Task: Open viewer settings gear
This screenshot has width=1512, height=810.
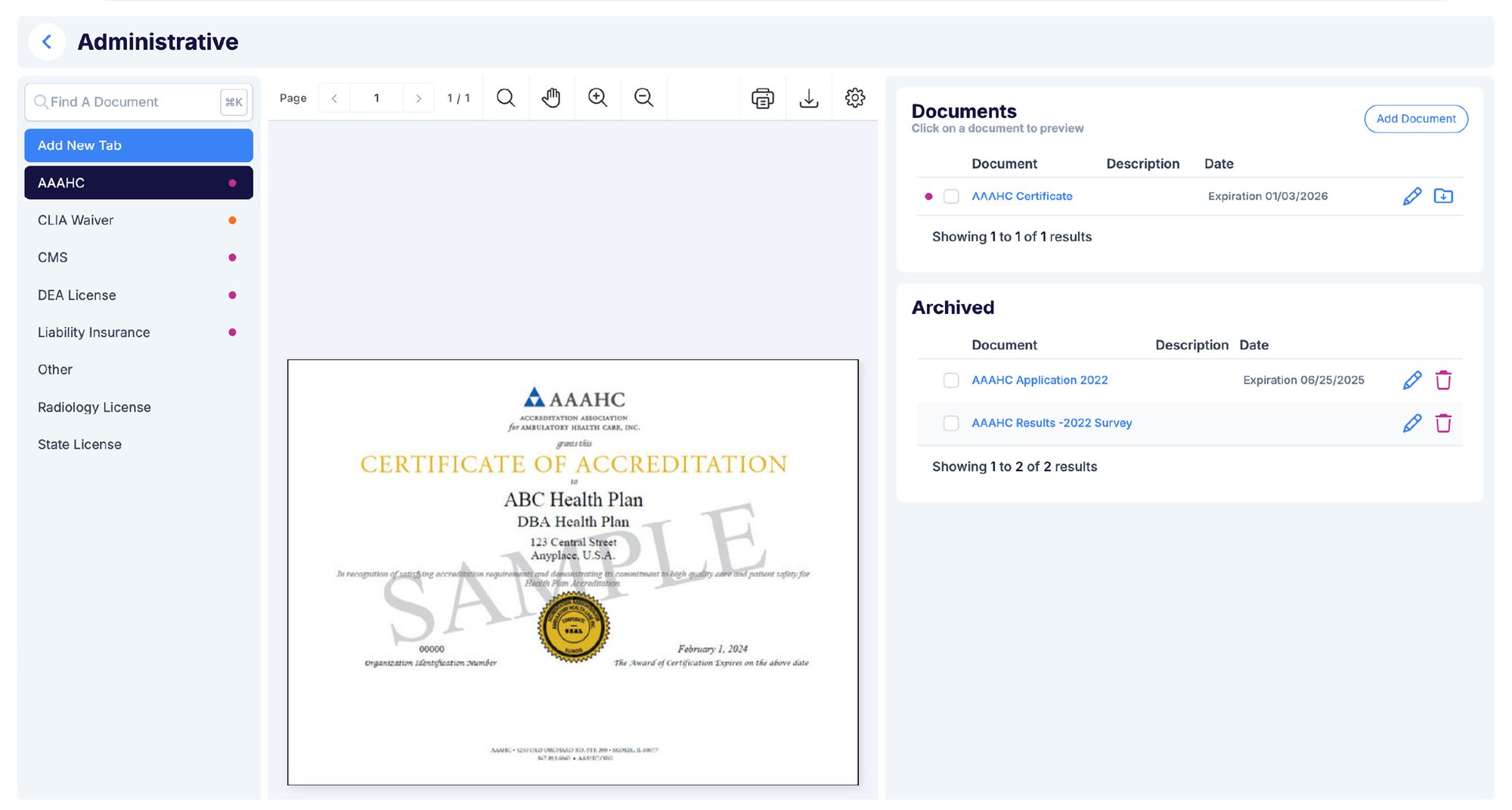Action: tap(855, 98)
